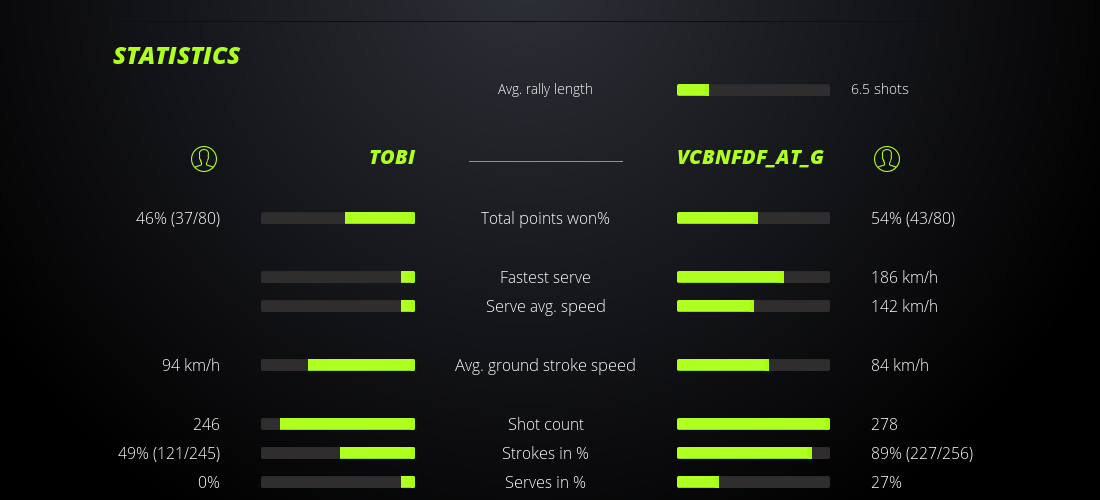Click VCBNFDF_AT_G's Fastest serve bar
This screenshot has height=500, width=1100.
click(753, 277)
